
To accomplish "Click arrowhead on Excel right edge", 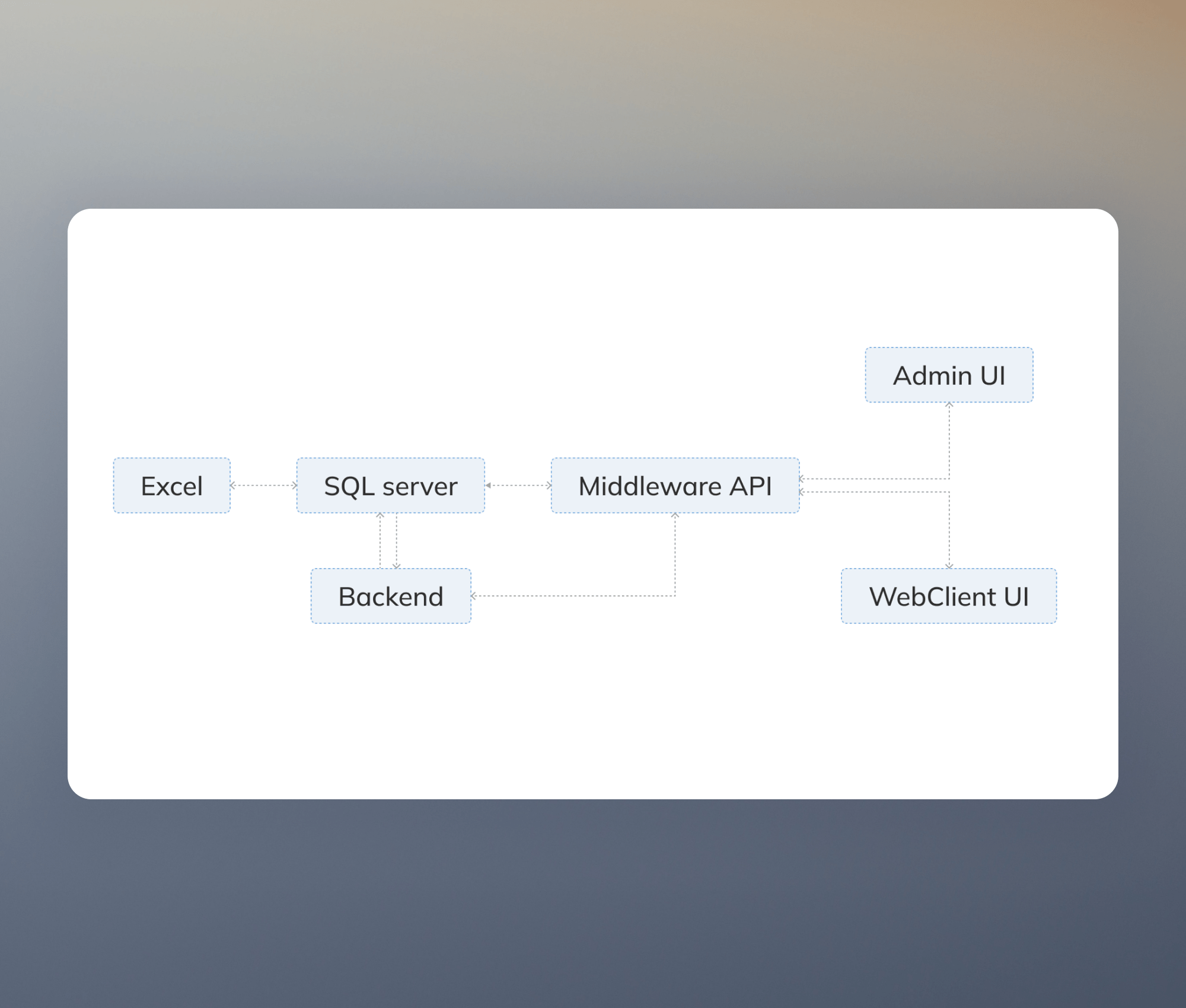I will coord(233,485).
